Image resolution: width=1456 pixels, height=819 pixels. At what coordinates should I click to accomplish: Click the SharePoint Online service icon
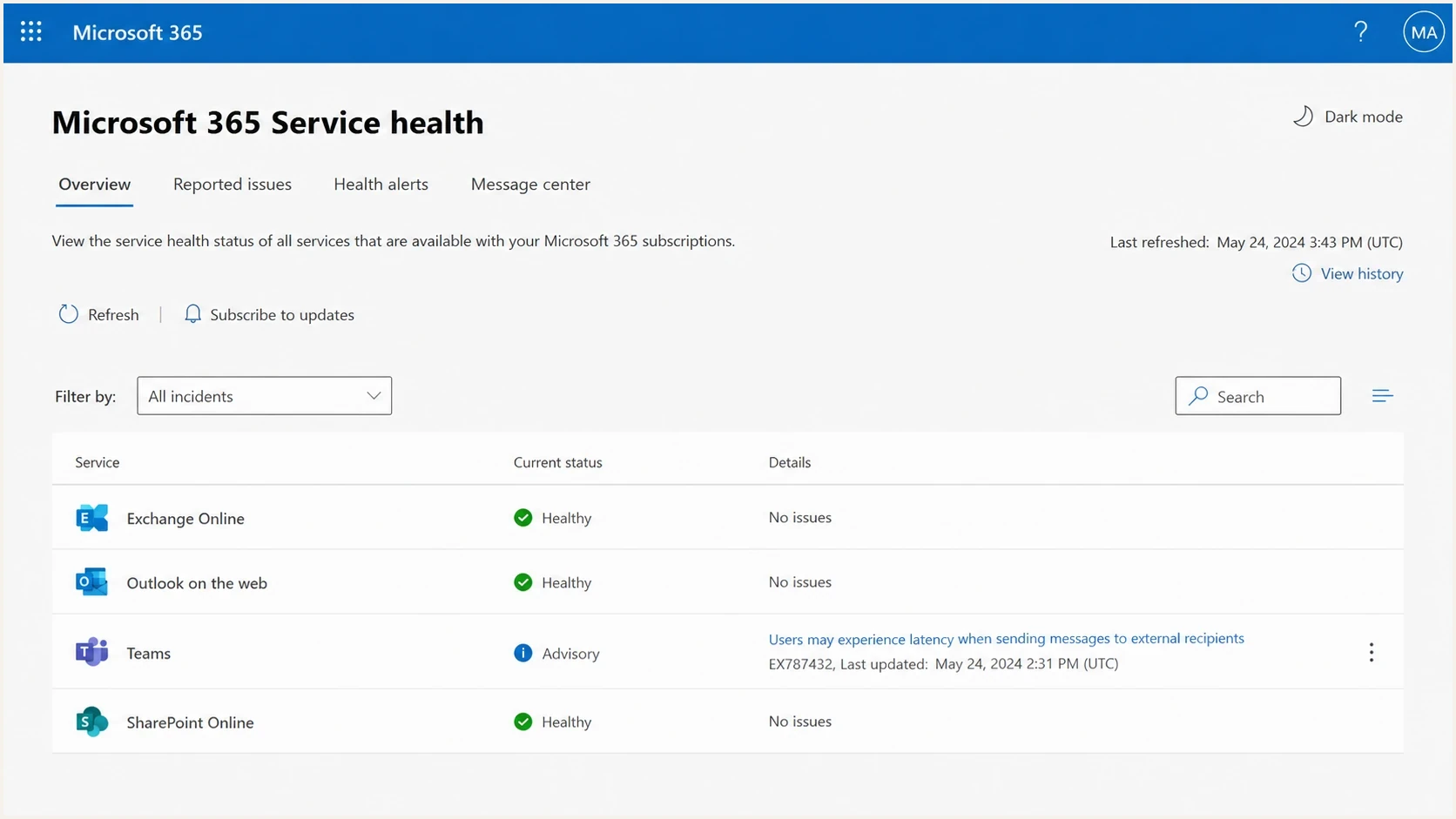click(x=91, y=722)
